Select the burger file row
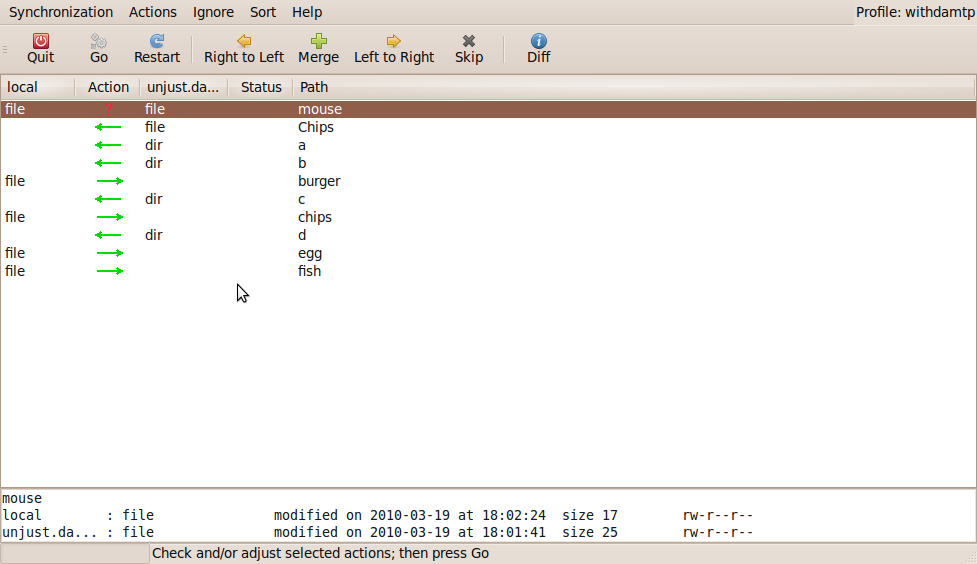 (x=319, y=181)
